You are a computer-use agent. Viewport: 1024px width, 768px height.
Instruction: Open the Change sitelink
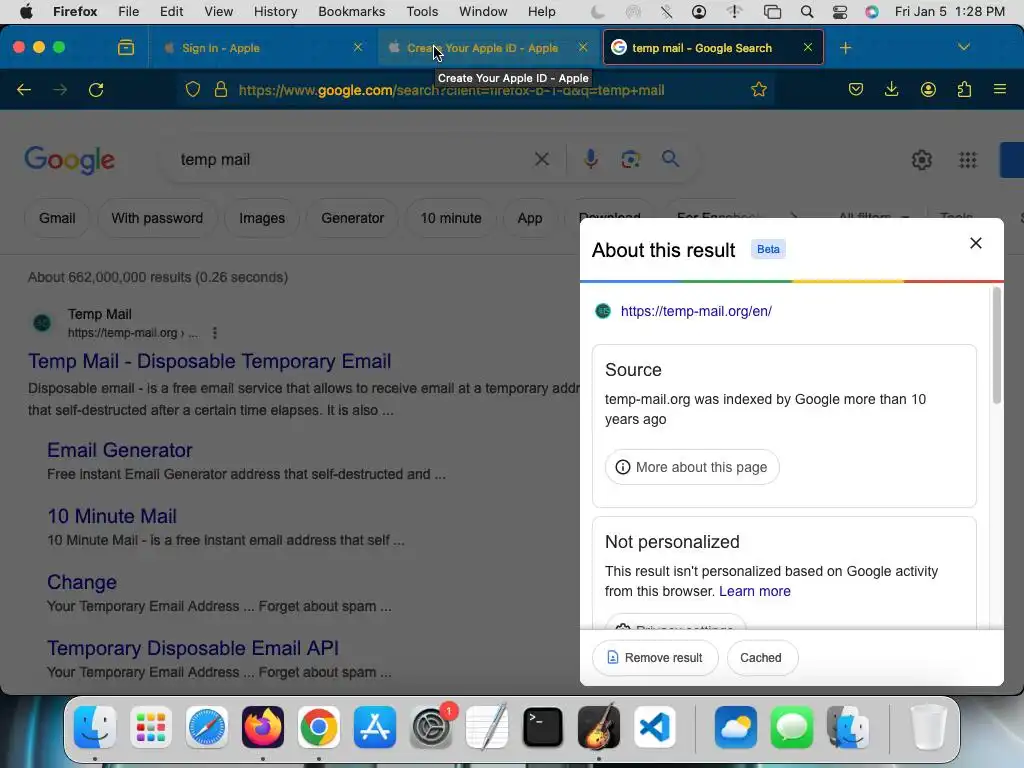coord(82,582)
